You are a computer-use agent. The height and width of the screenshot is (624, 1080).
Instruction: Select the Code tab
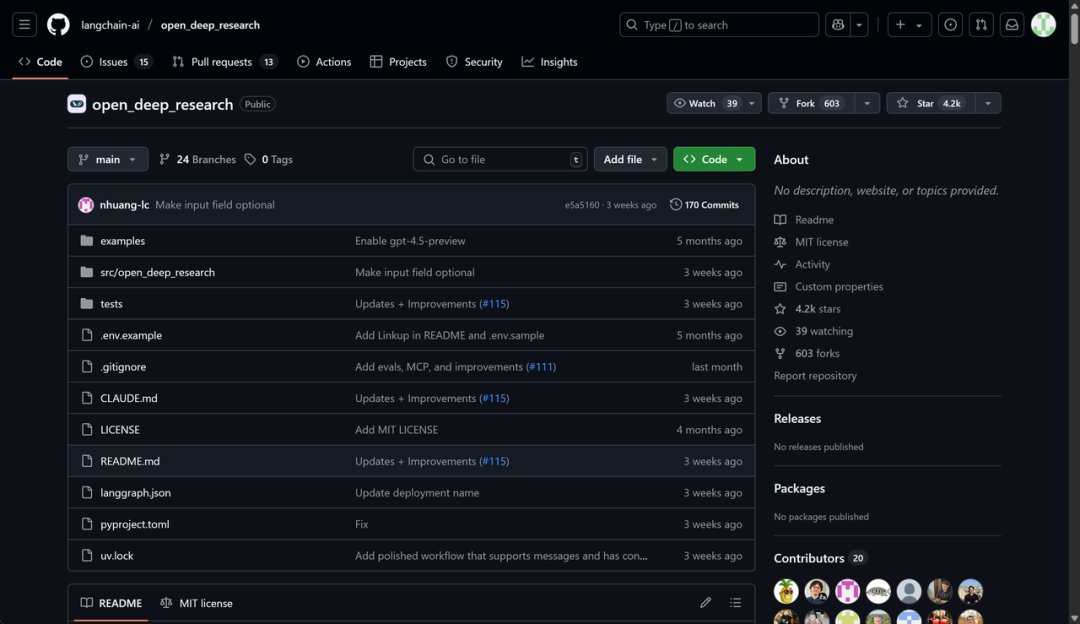coord(40,62)
